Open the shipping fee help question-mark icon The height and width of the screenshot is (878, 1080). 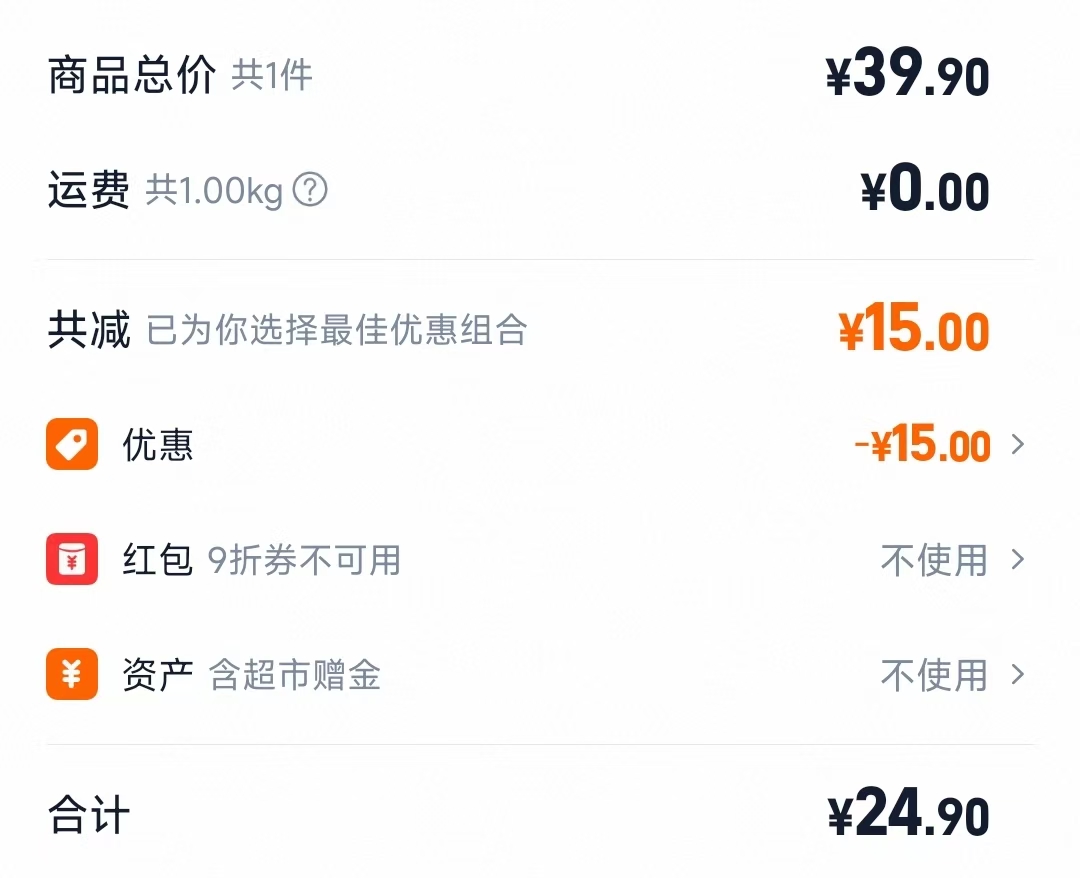[x=311, y=190]
